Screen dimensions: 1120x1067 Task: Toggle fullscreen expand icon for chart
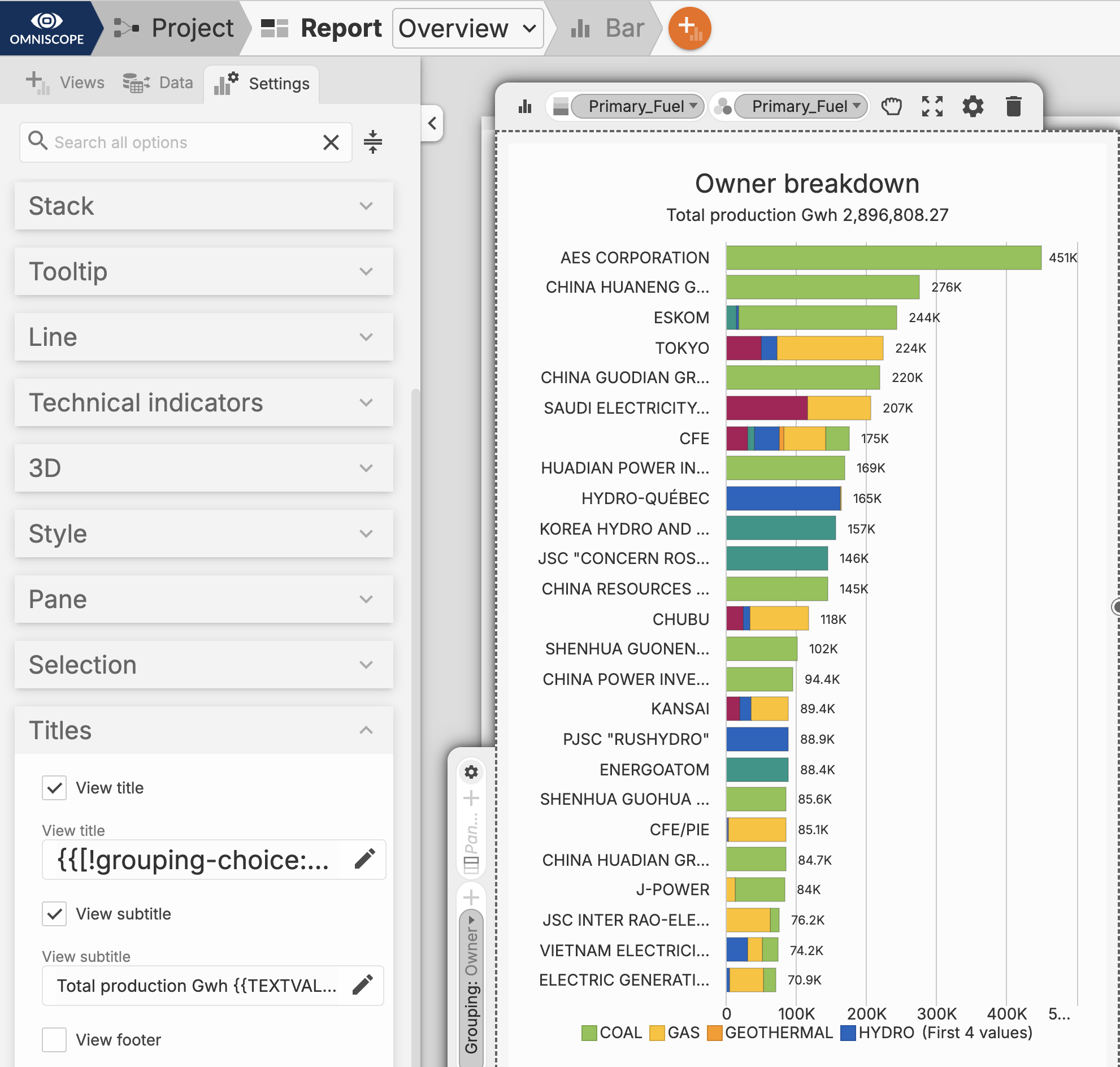pyautogui.click(x=932, y=106)
